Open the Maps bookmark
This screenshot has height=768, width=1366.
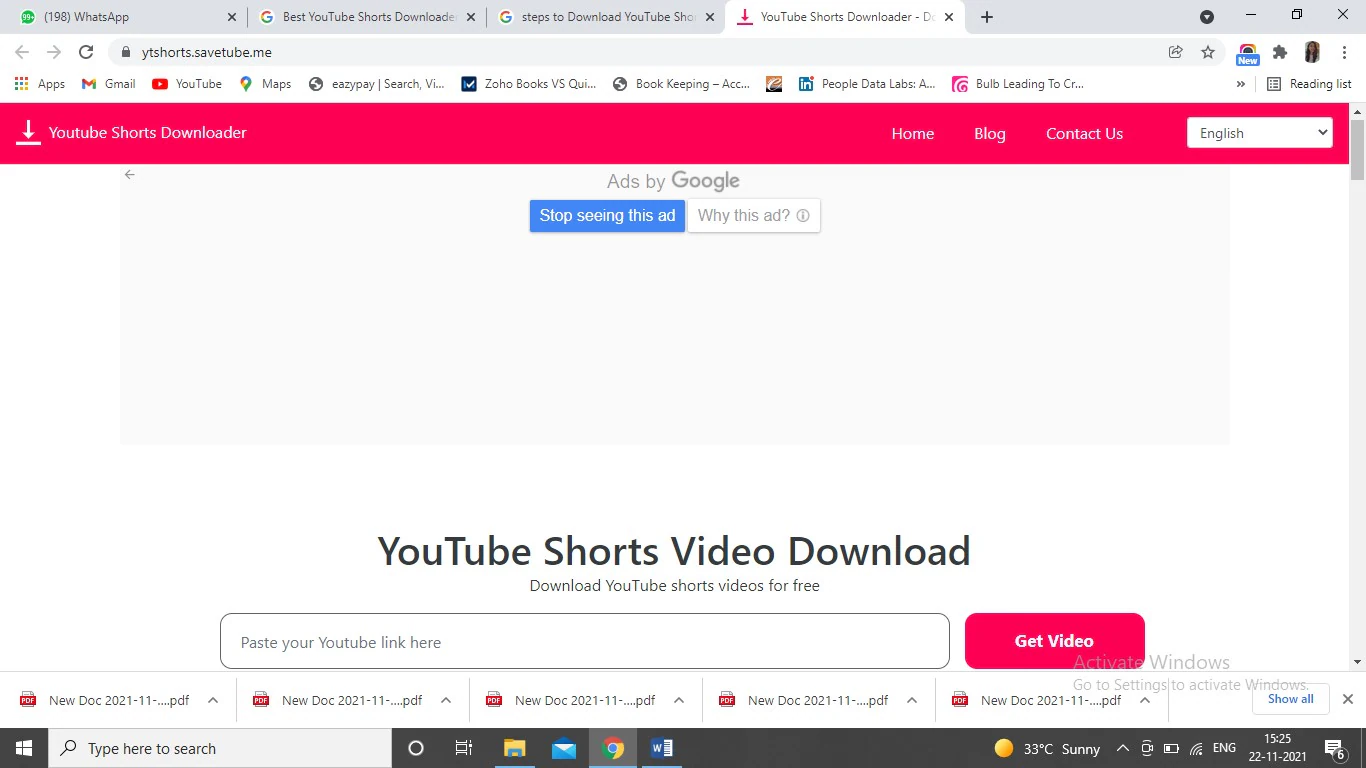(265, 84)
